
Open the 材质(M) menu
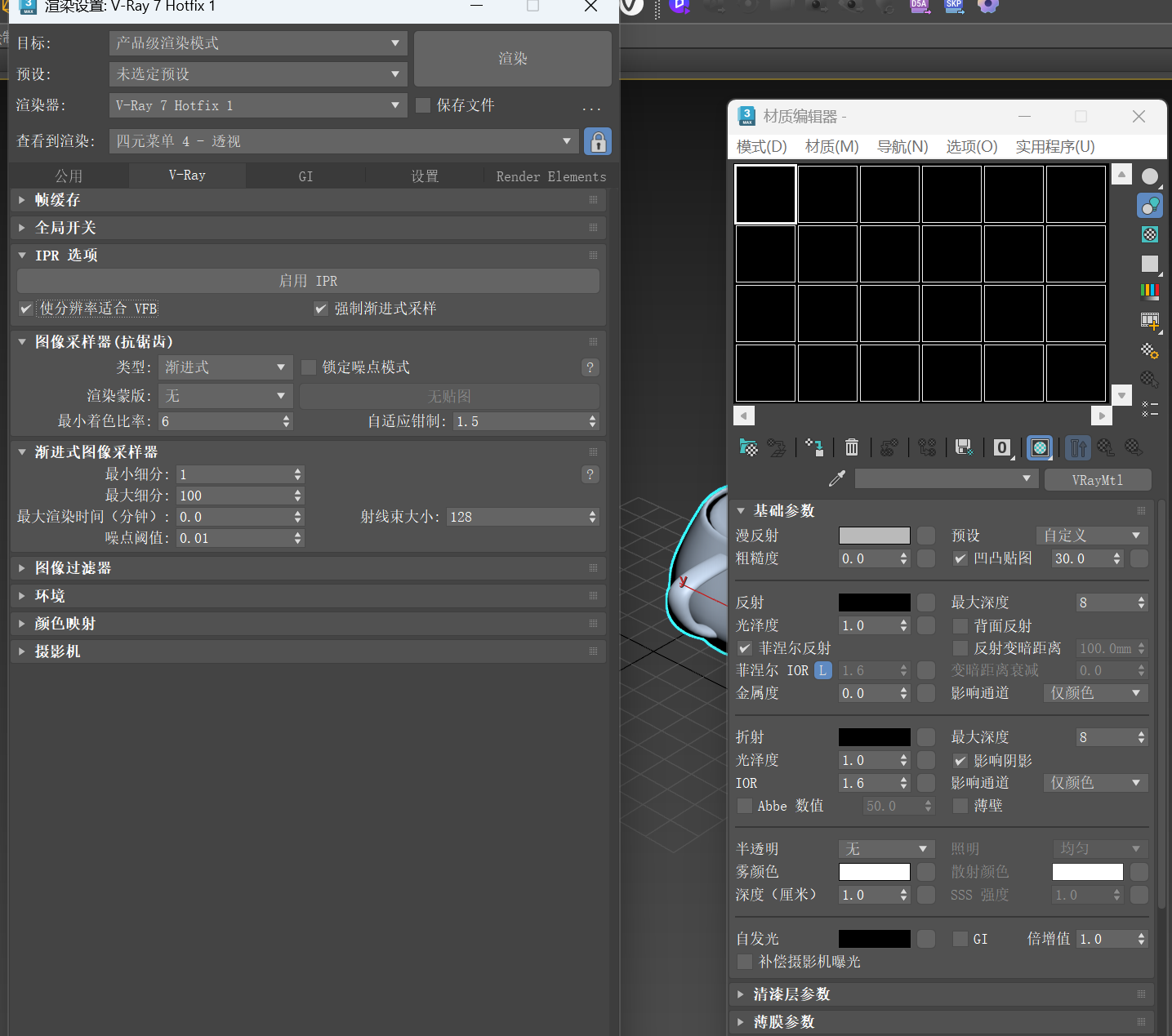(831, 147)
